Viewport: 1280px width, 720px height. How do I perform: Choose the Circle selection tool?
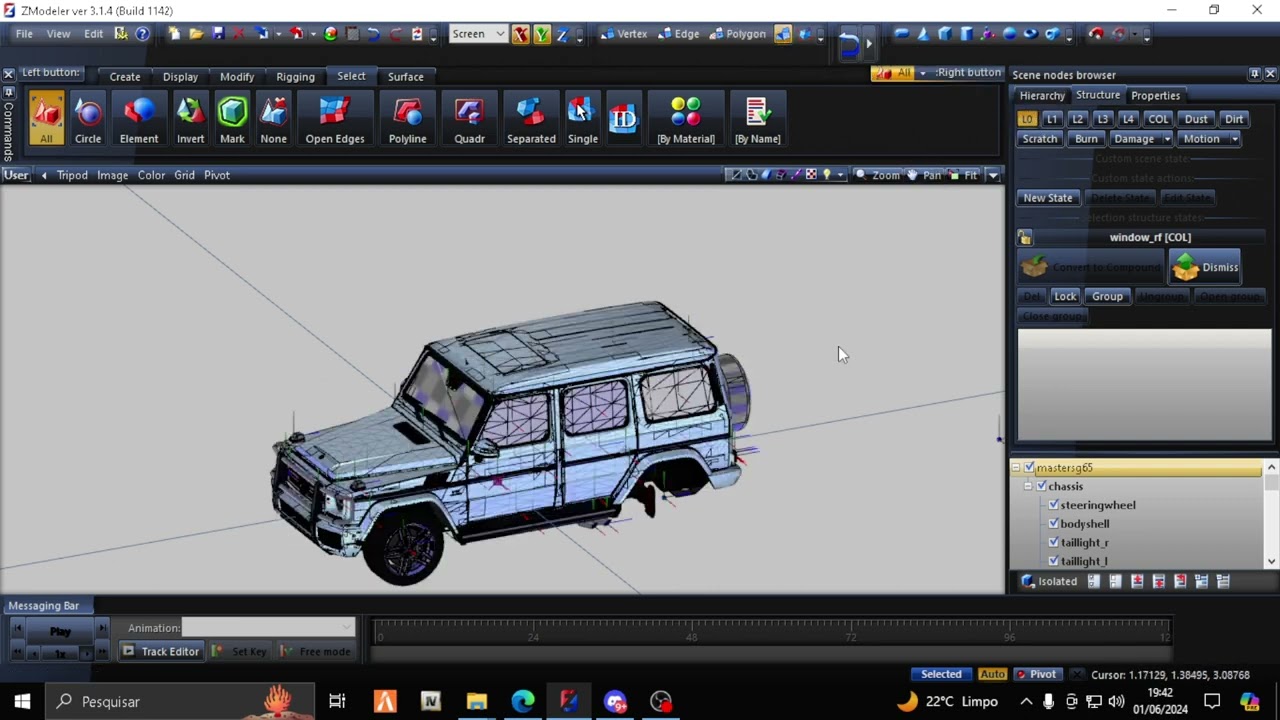tap(88, 119)
